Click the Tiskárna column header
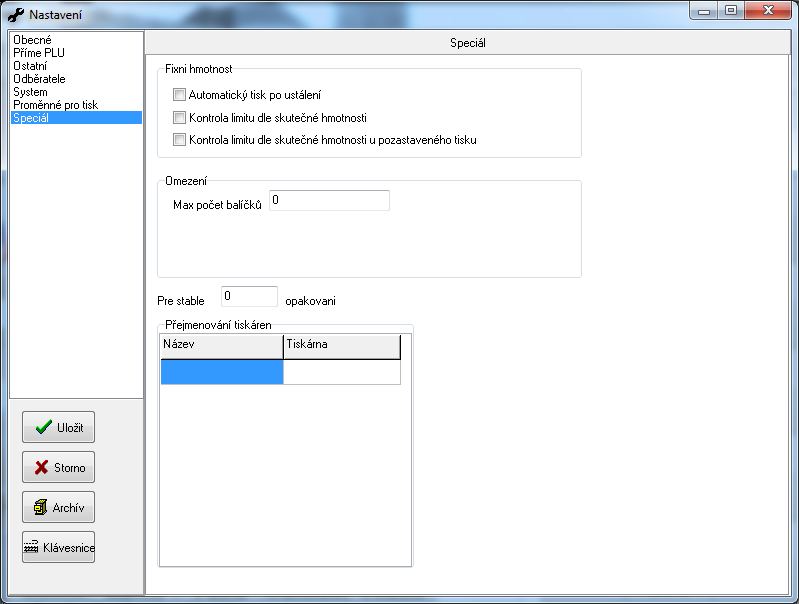 tap(341, 345)
